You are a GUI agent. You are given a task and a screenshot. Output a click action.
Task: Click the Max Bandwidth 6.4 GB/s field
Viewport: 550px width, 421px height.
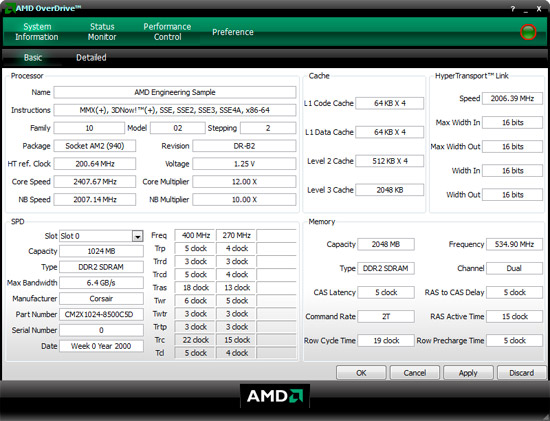point(101,283)
